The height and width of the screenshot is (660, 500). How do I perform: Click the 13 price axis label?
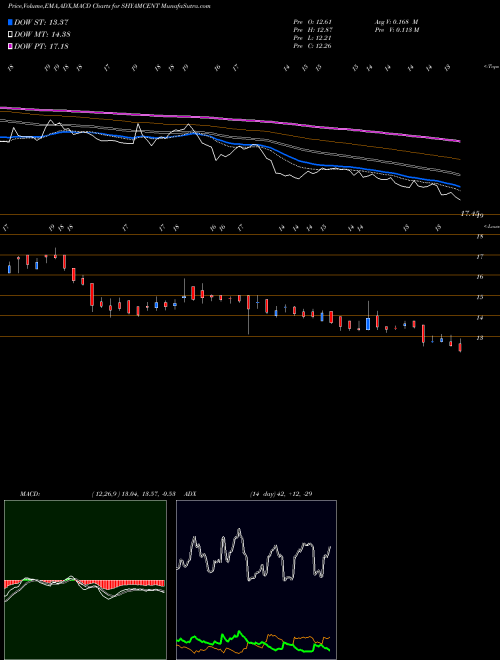coord(479,338)
